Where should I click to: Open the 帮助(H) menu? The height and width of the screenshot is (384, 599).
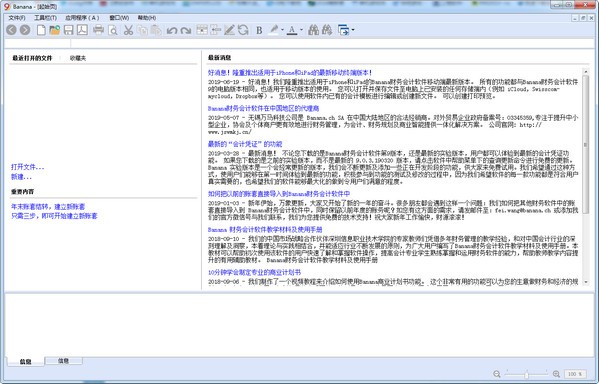147,18
